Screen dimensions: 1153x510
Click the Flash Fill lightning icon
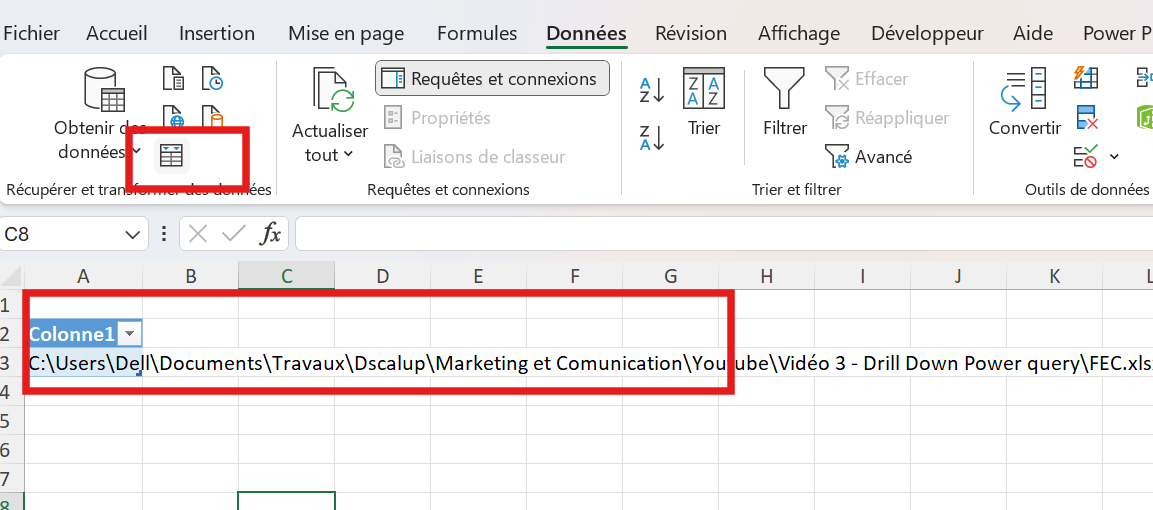coord(1086,77)
